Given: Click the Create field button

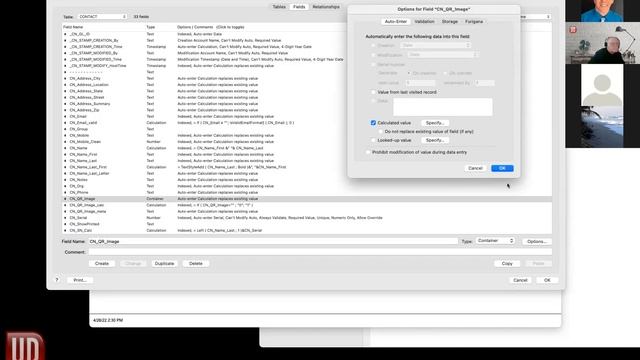Looking at the screenshot, I should pos(102,264).
